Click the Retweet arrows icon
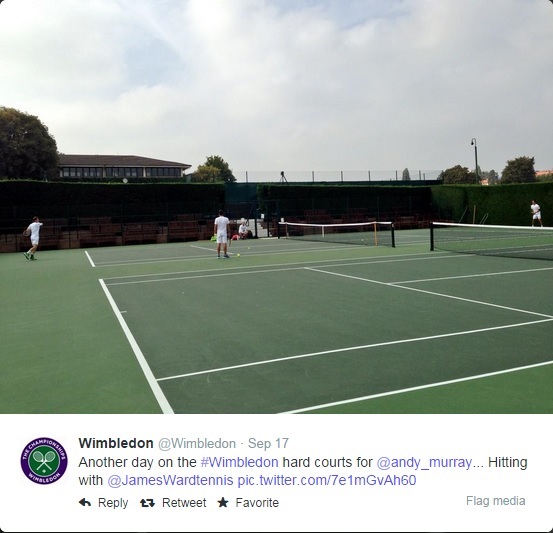This screenshot has height=533, width=553. point(147,503)
